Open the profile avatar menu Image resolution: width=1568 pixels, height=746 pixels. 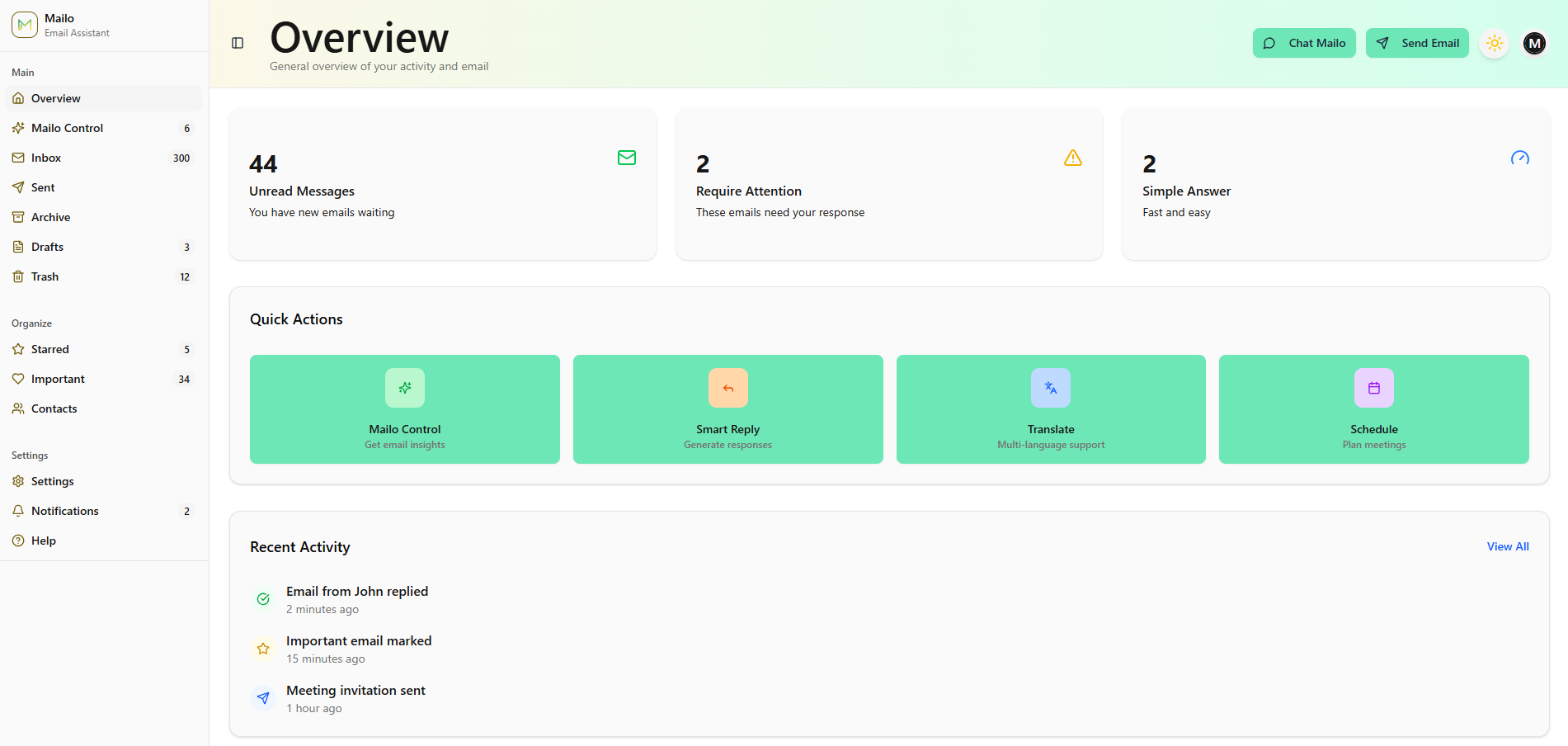pos(1533,43)
